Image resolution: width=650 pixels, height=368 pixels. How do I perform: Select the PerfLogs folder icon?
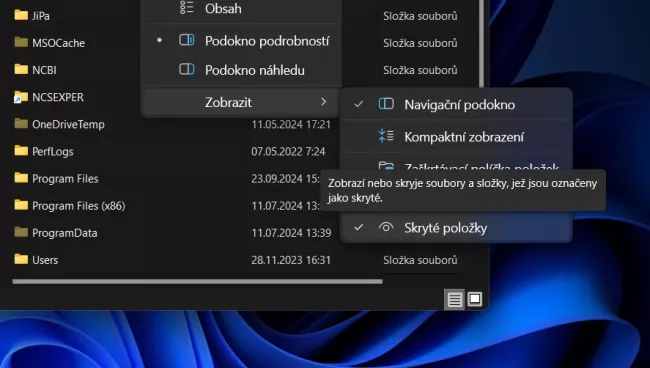point(21,150)
